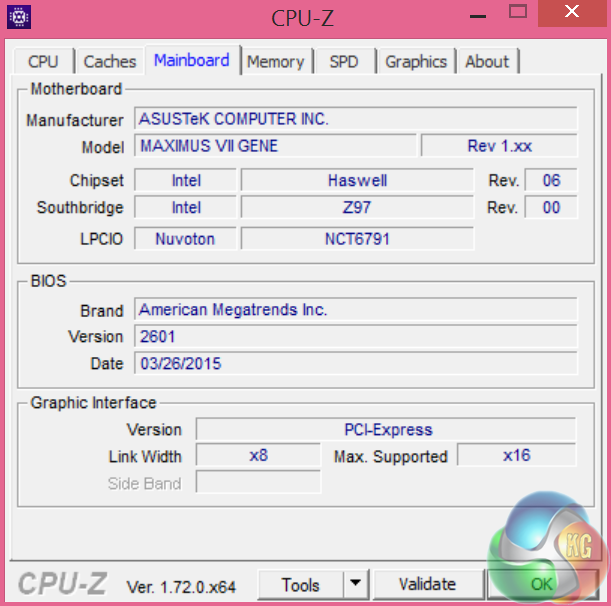This screenshot has width=611, height=606.
Task: Click the Z97 southbridge value
Action: pyautogui.click(x=357, y=207)
